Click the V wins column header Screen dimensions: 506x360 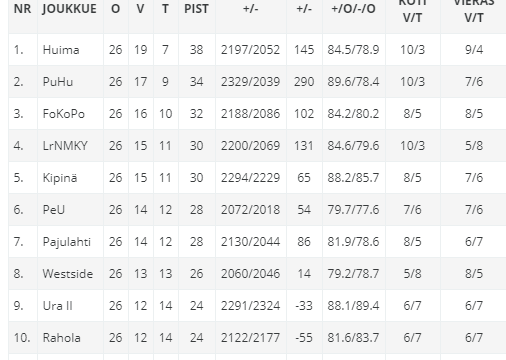pyautogui.click(x=141, y=9)
